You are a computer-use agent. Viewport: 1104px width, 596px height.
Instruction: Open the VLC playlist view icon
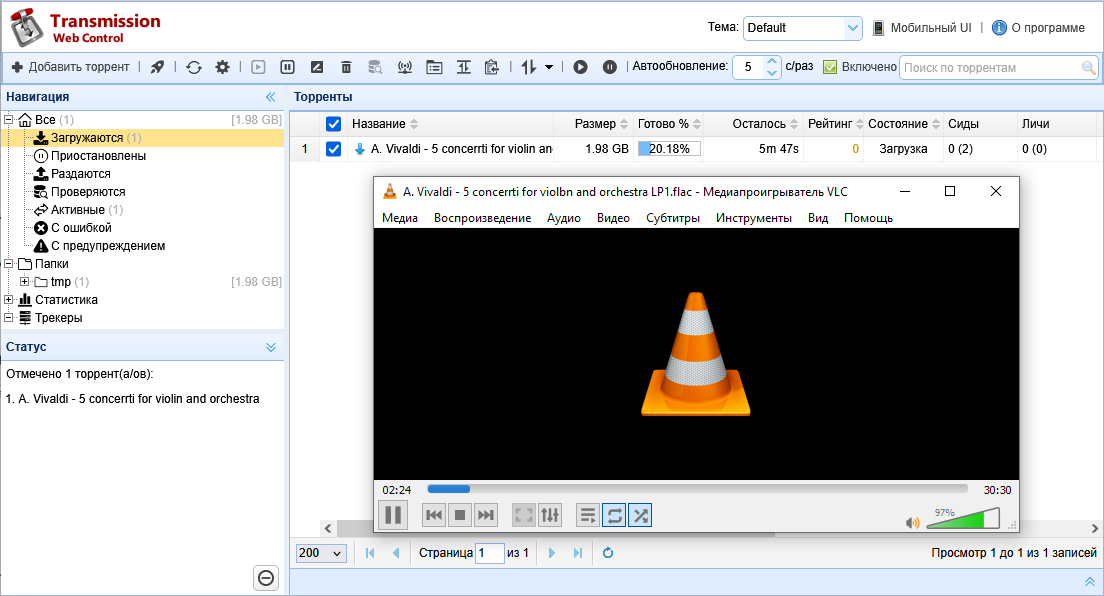pyautogui.click(x=588, y=515)
